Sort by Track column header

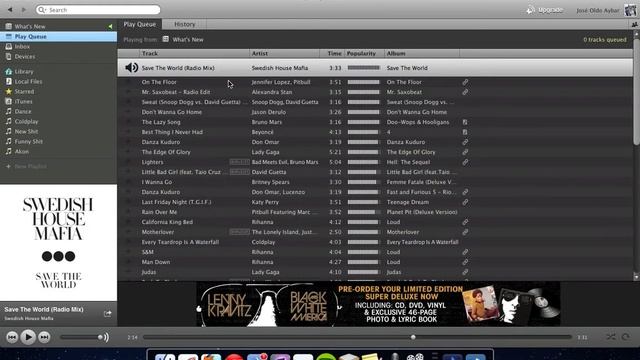click(x=194, y=53)
